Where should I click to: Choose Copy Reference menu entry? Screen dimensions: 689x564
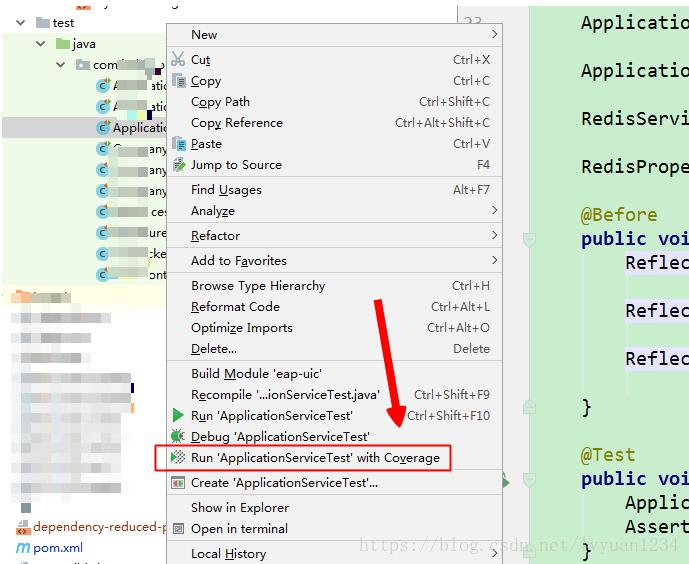pyautogui.click(x=334, y=123)
